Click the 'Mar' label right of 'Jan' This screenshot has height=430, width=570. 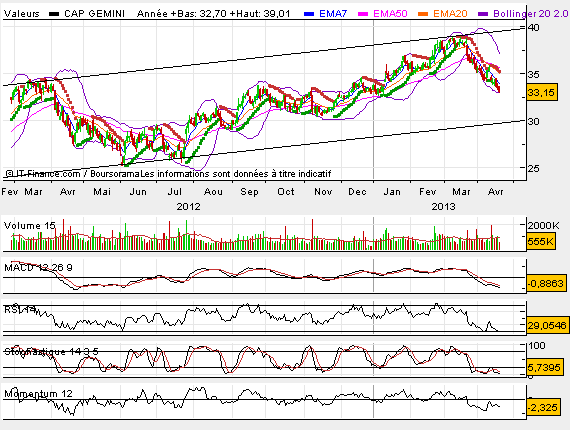pyautogui.click(x=461, y=192)
